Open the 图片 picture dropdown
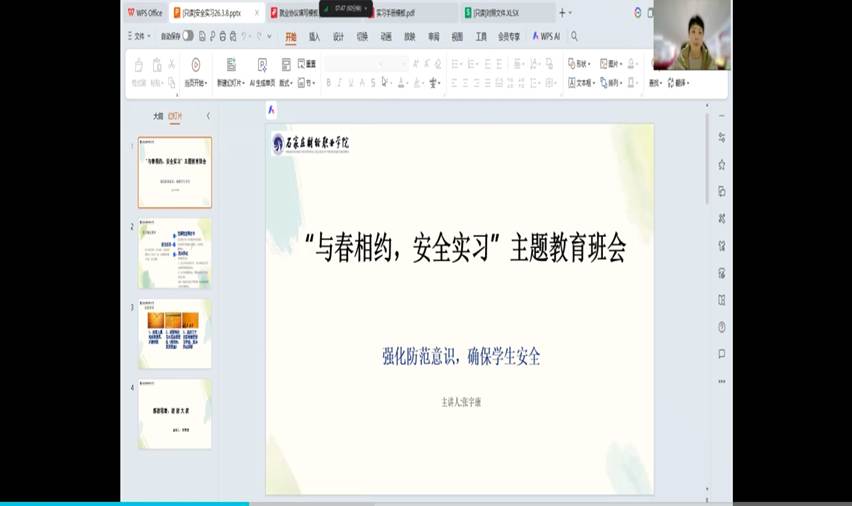The height and width of the screenshot is (506, 852). pyautogui.click(x=611, y=64)
